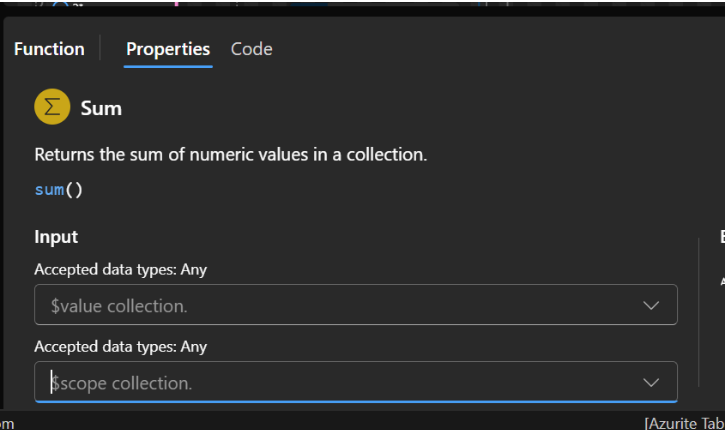The image size is (727, 430).
Task: Click the Input section heading
Action: tap(56, 237)
